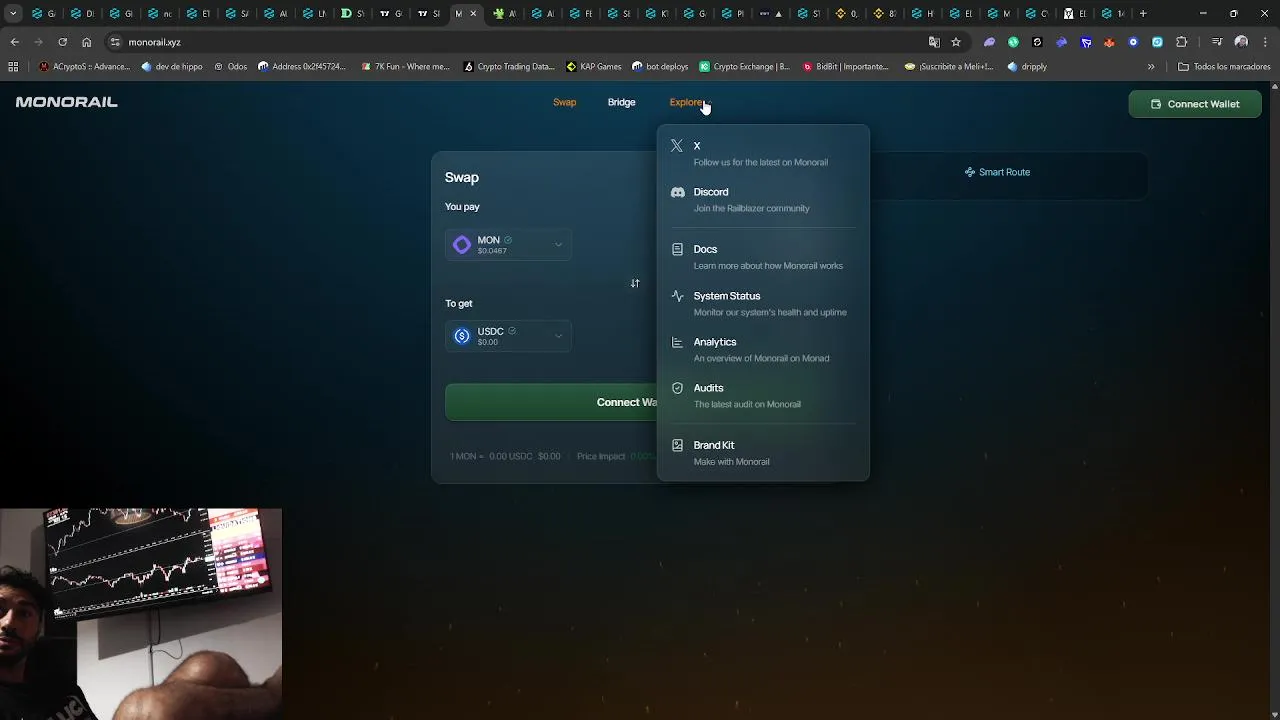Image resolution: width=1280 pixels, height=720 pixels.
Task: Open a new tab with plus button
Action: click(x=1143, y=13)
